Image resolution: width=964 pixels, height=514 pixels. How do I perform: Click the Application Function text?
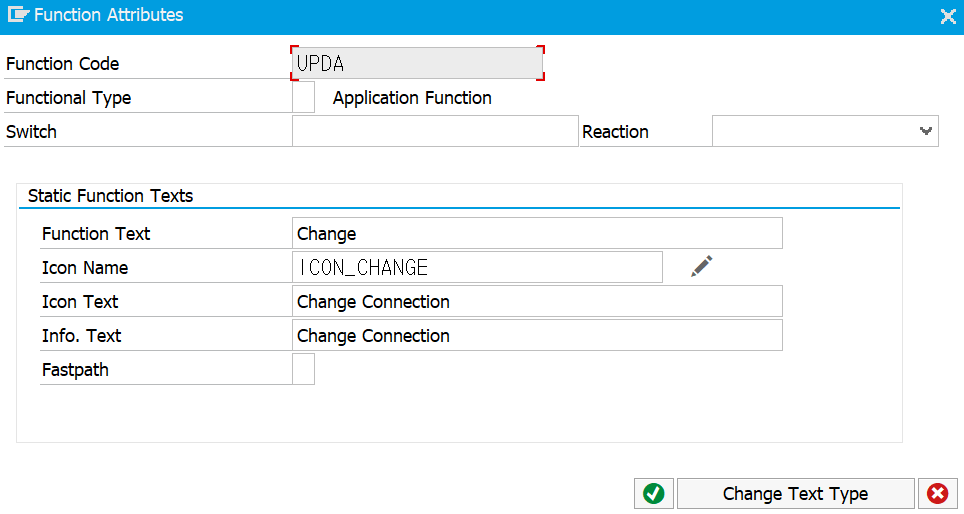412,98
